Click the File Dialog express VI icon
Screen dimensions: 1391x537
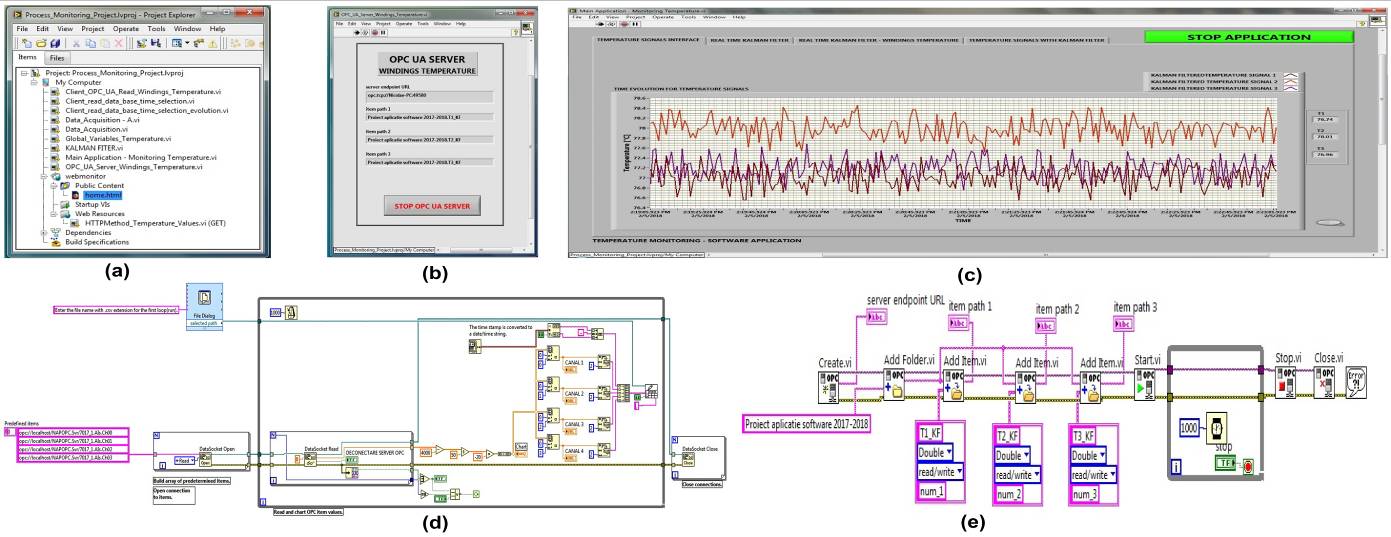pyautogui.click(x=201, y=298)
